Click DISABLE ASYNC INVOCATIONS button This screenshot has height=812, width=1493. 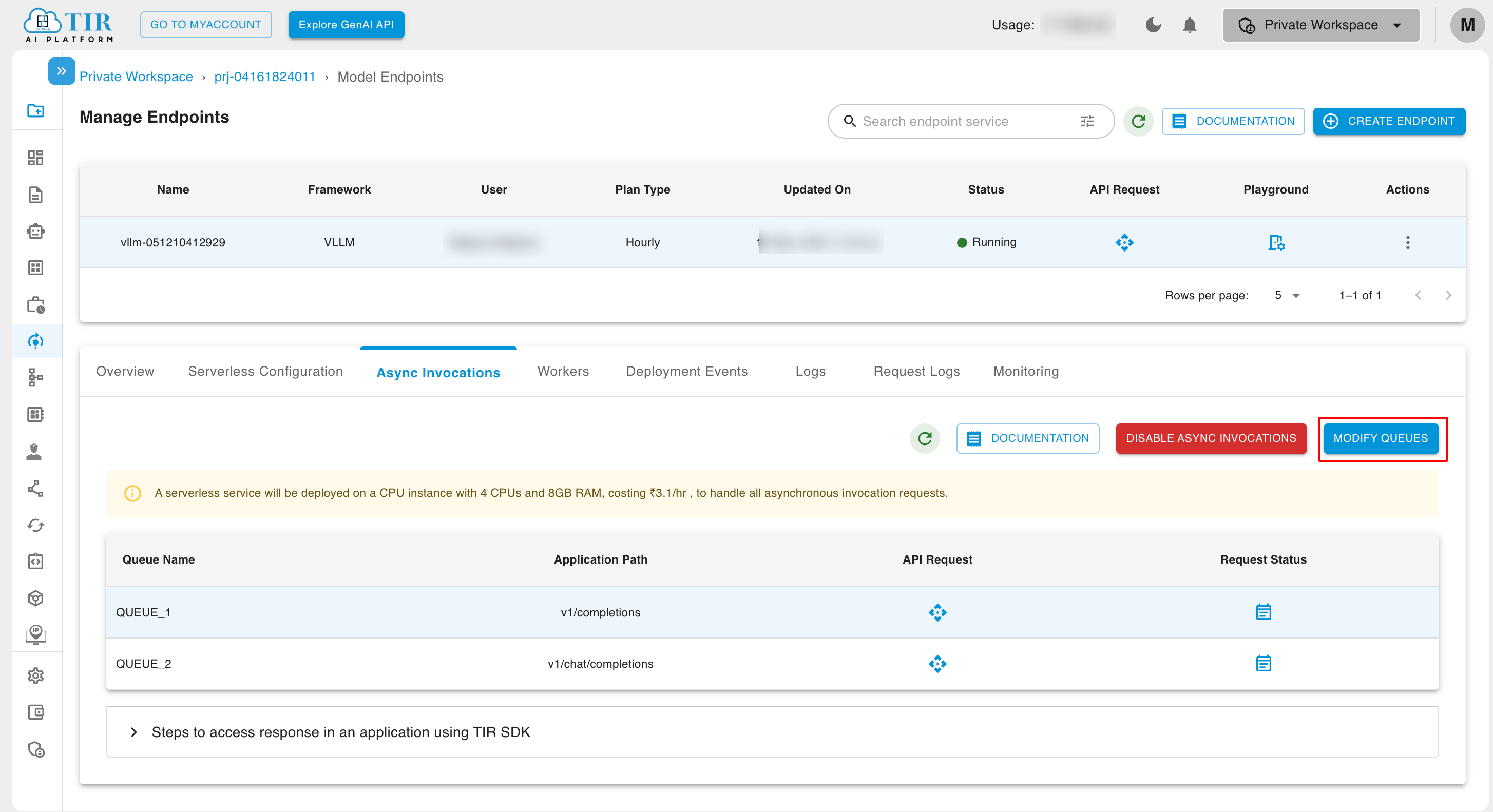pos(1211,438)
